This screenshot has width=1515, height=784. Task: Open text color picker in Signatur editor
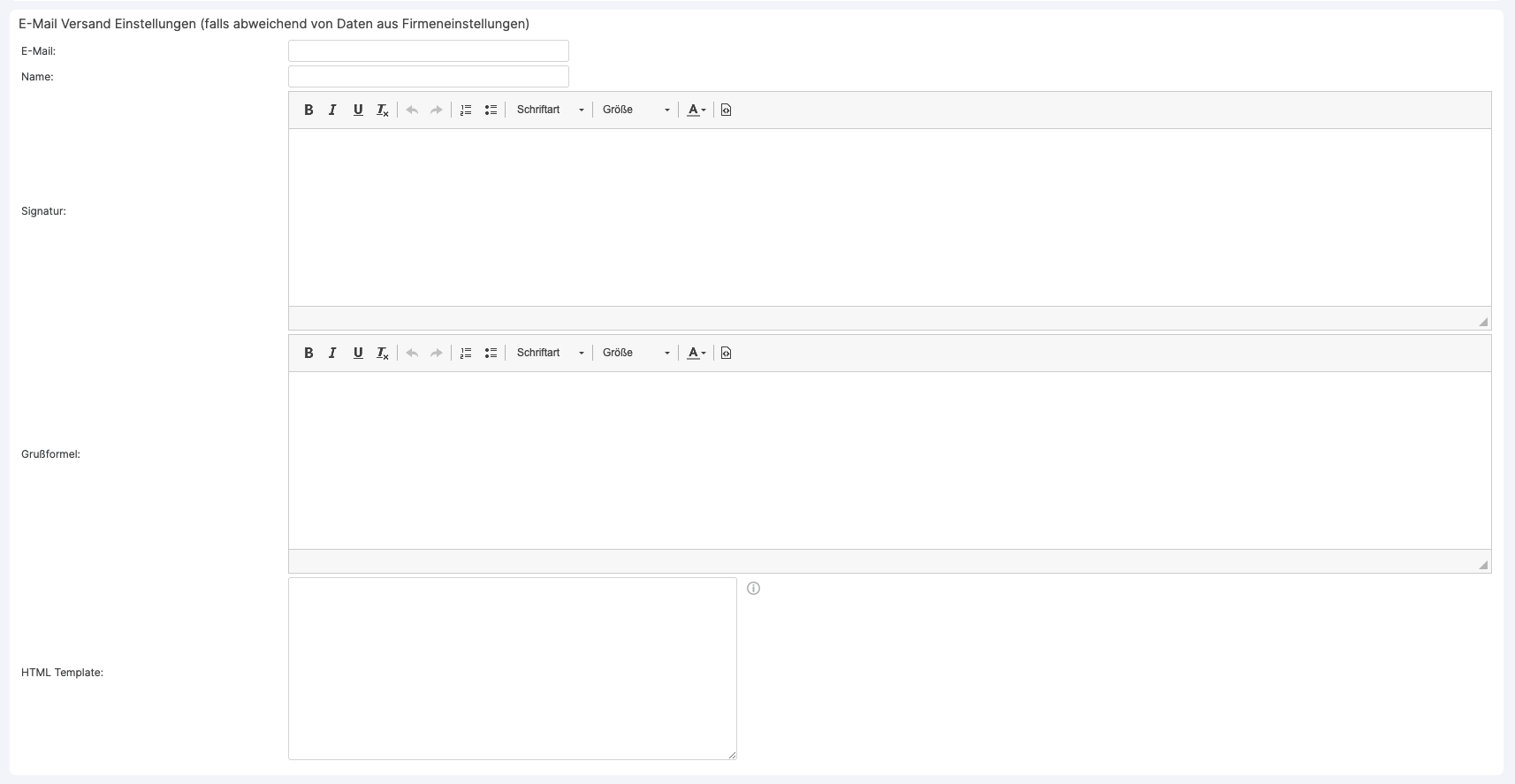697,110
